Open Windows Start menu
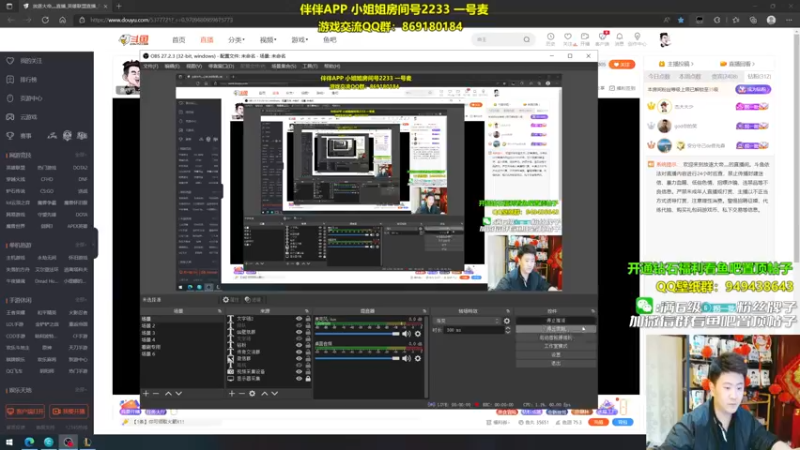800x450 pixels. coord(9,442)
